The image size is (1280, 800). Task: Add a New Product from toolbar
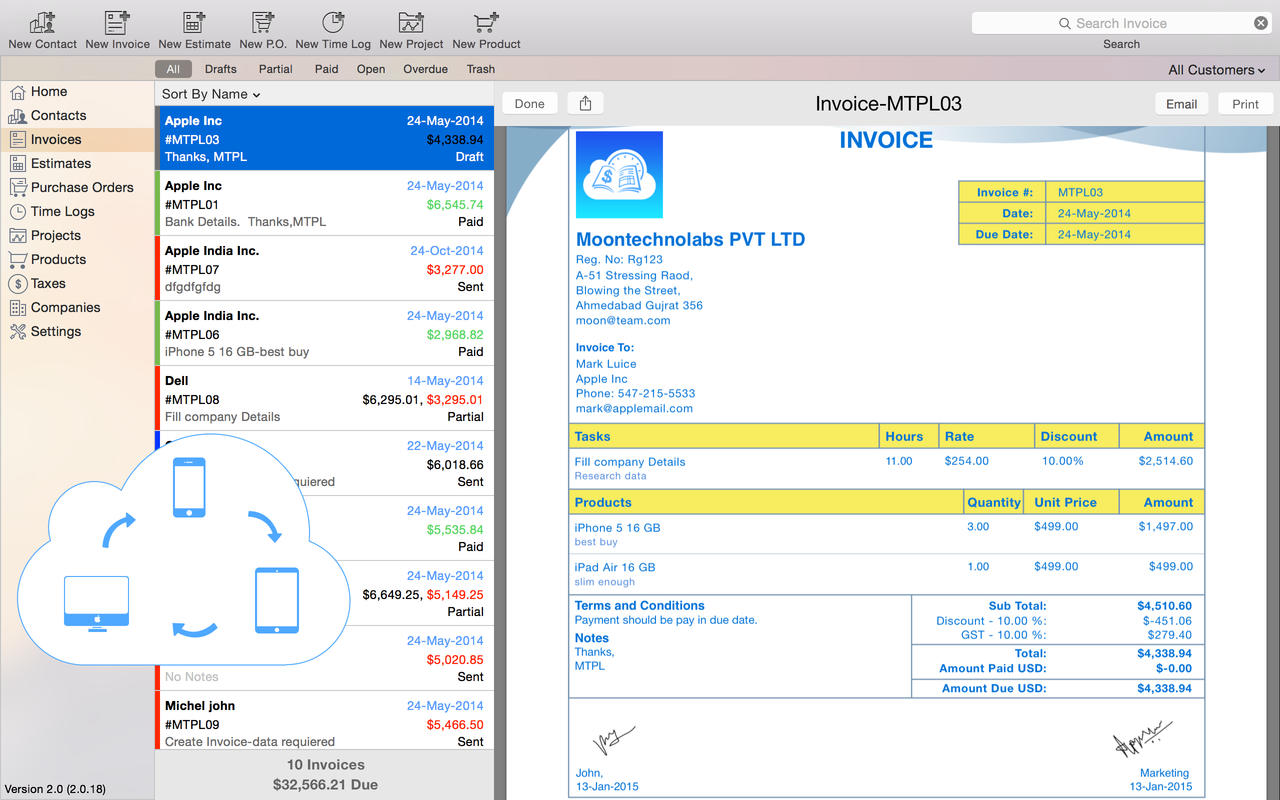[486, 22]
